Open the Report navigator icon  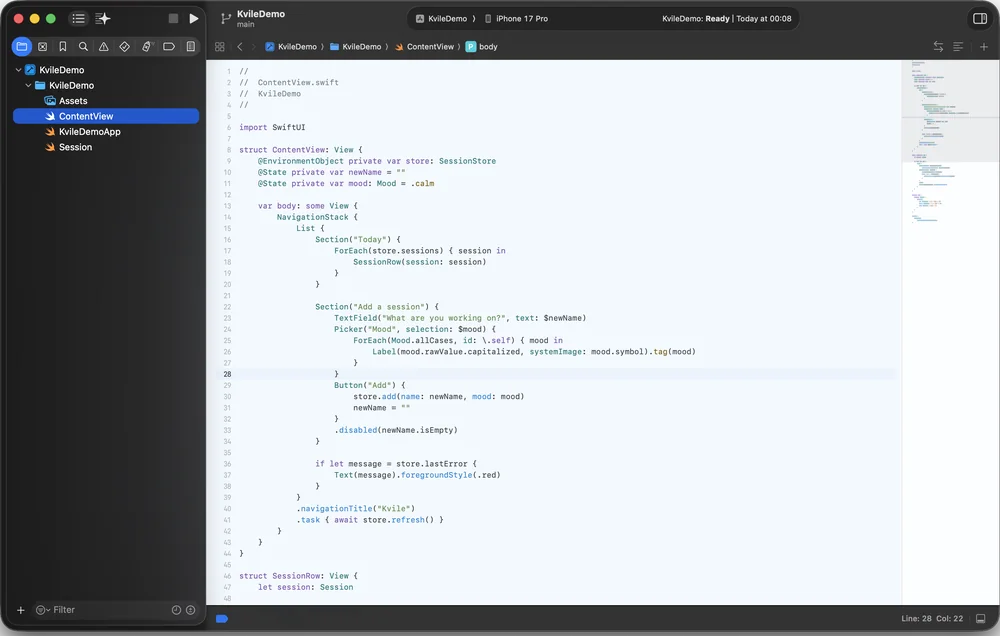coord(190,47)
